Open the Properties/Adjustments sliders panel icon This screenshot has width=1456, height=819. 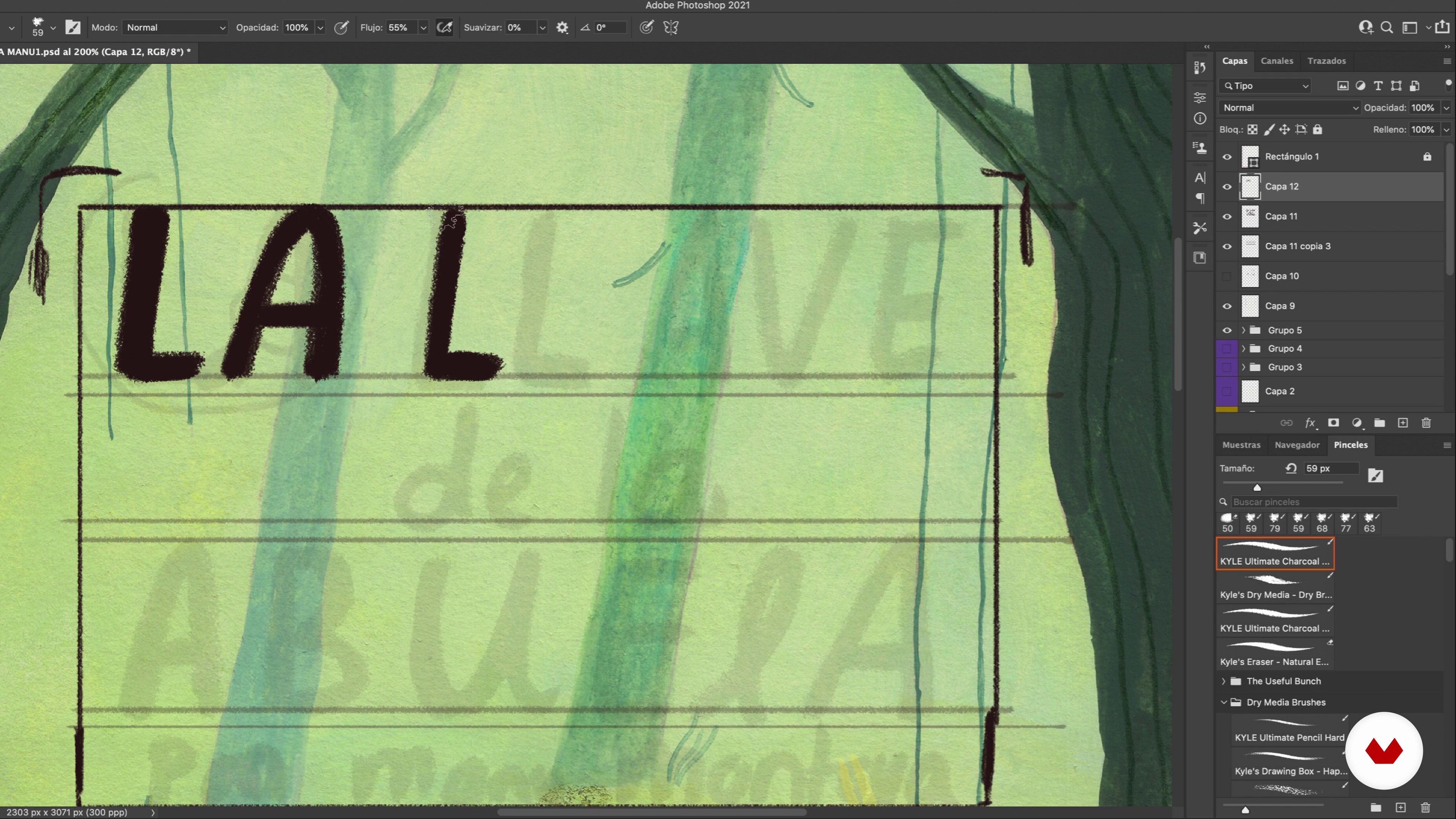[x=1199, y=97]
